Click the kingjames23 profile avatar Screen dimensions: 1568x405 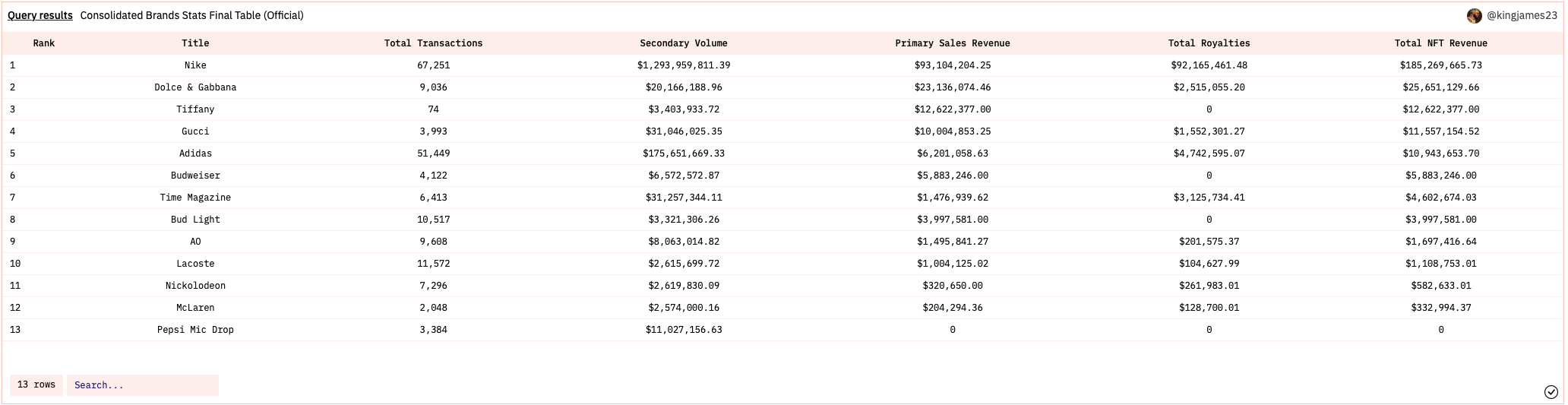point(1474,16)
